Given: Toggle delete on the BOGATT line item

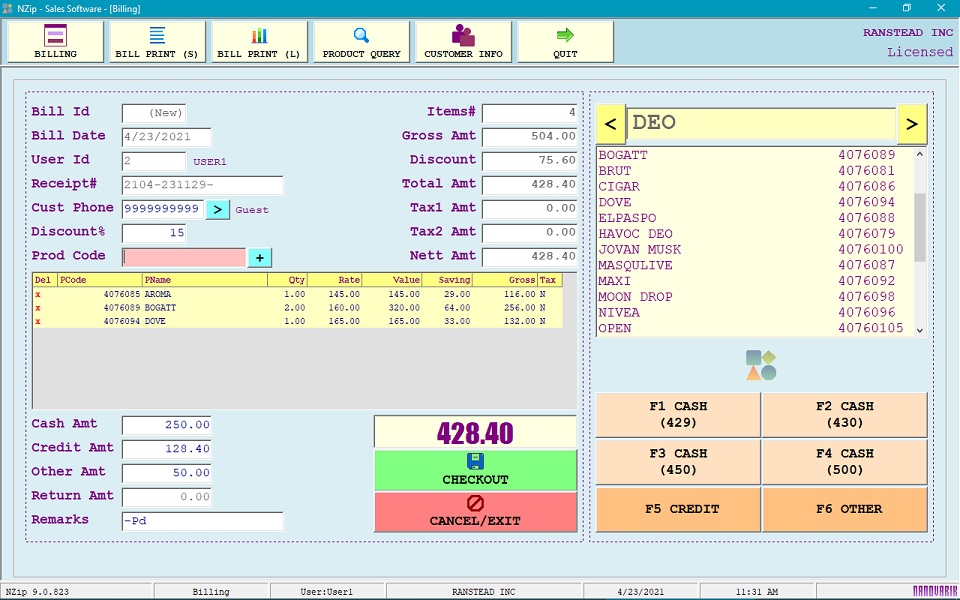Looking at the screenshot, I should tap(38, 306).
